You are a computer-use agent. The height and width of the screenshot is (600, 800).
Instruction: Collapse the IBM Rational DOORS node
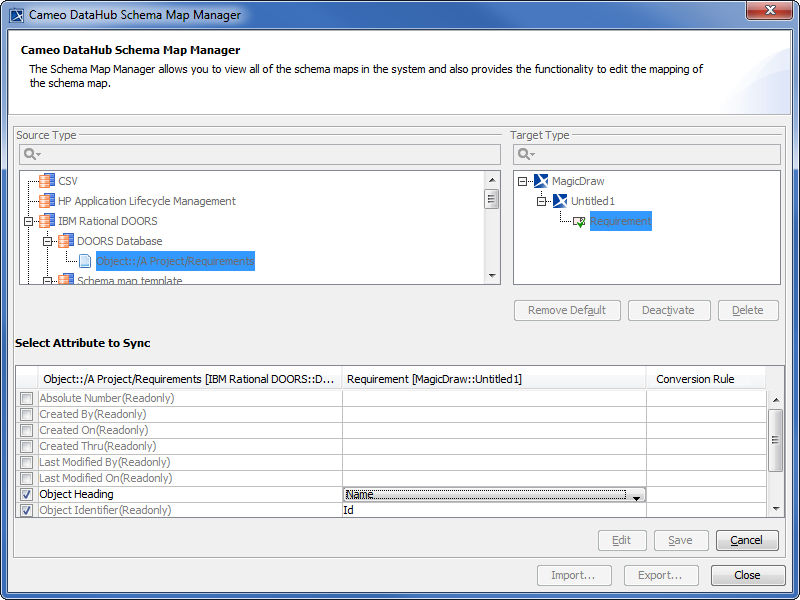(29, 221)
